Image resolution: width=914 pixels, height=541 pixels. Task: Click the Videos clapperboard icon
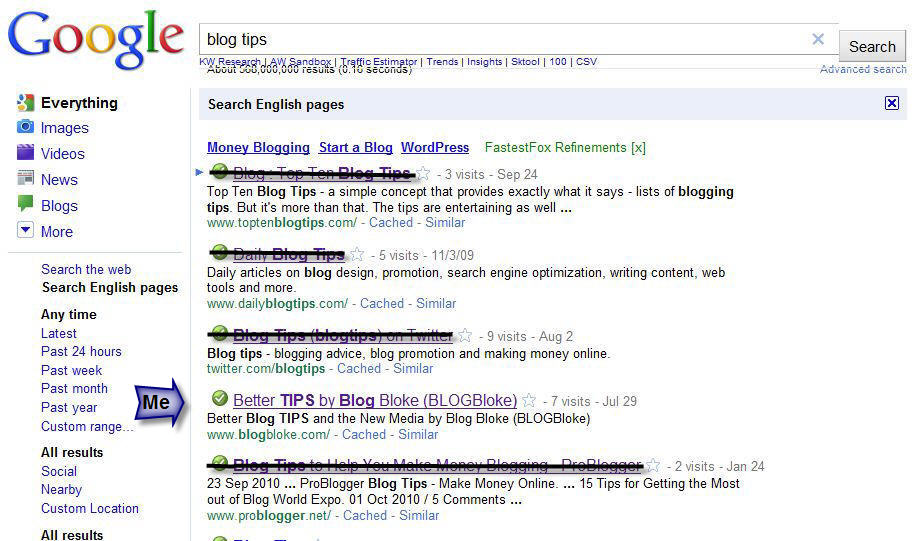[x=25, y=152]
